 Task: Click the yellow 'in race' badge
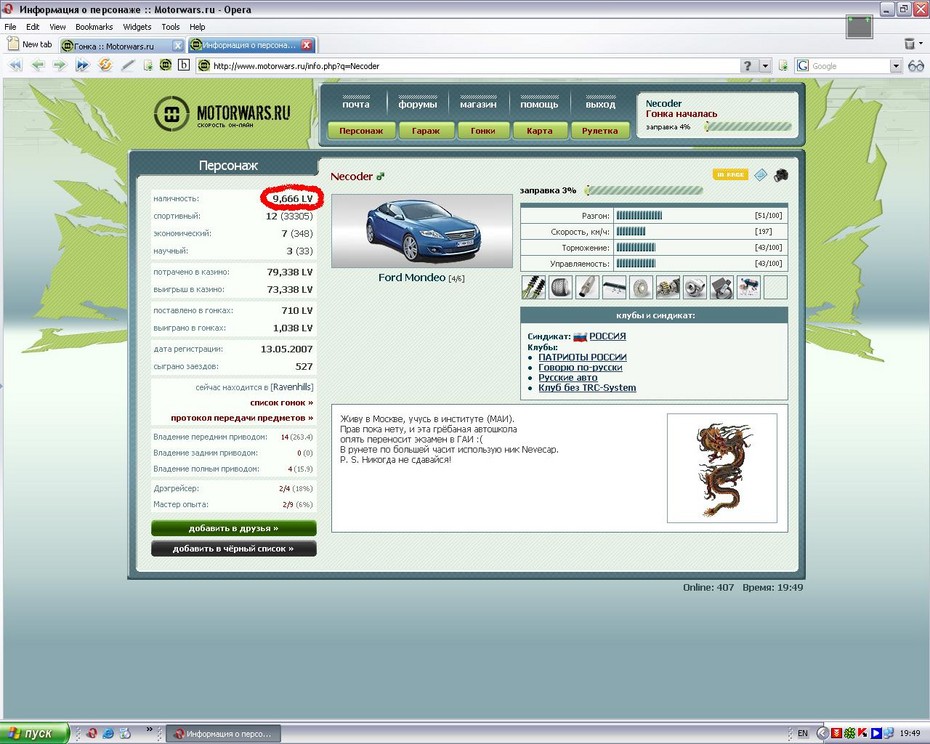pyautogui.click(x=730, y=174)
